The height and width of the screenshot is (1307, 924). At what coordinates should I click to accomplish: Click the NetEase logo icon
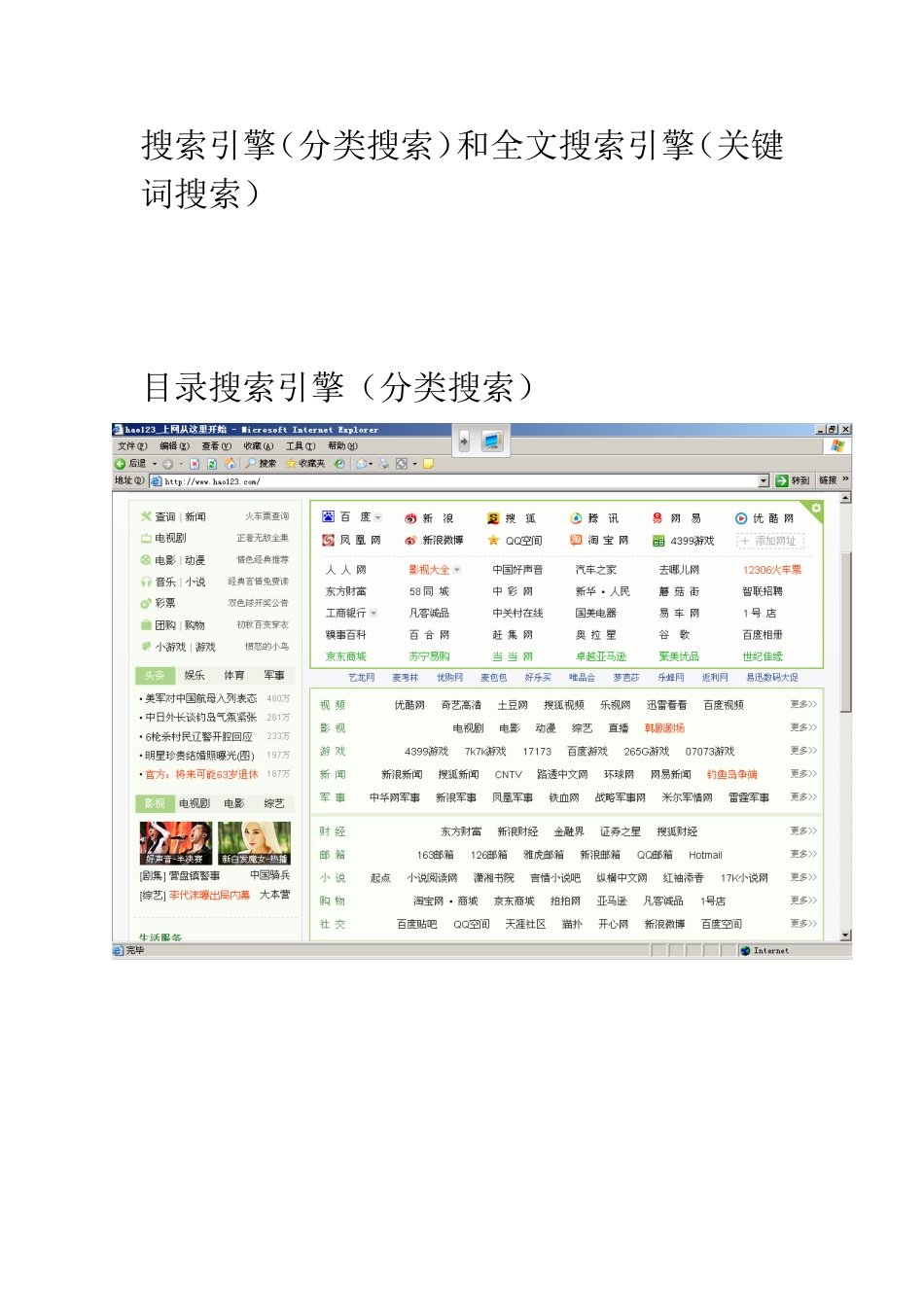point(657,518)
